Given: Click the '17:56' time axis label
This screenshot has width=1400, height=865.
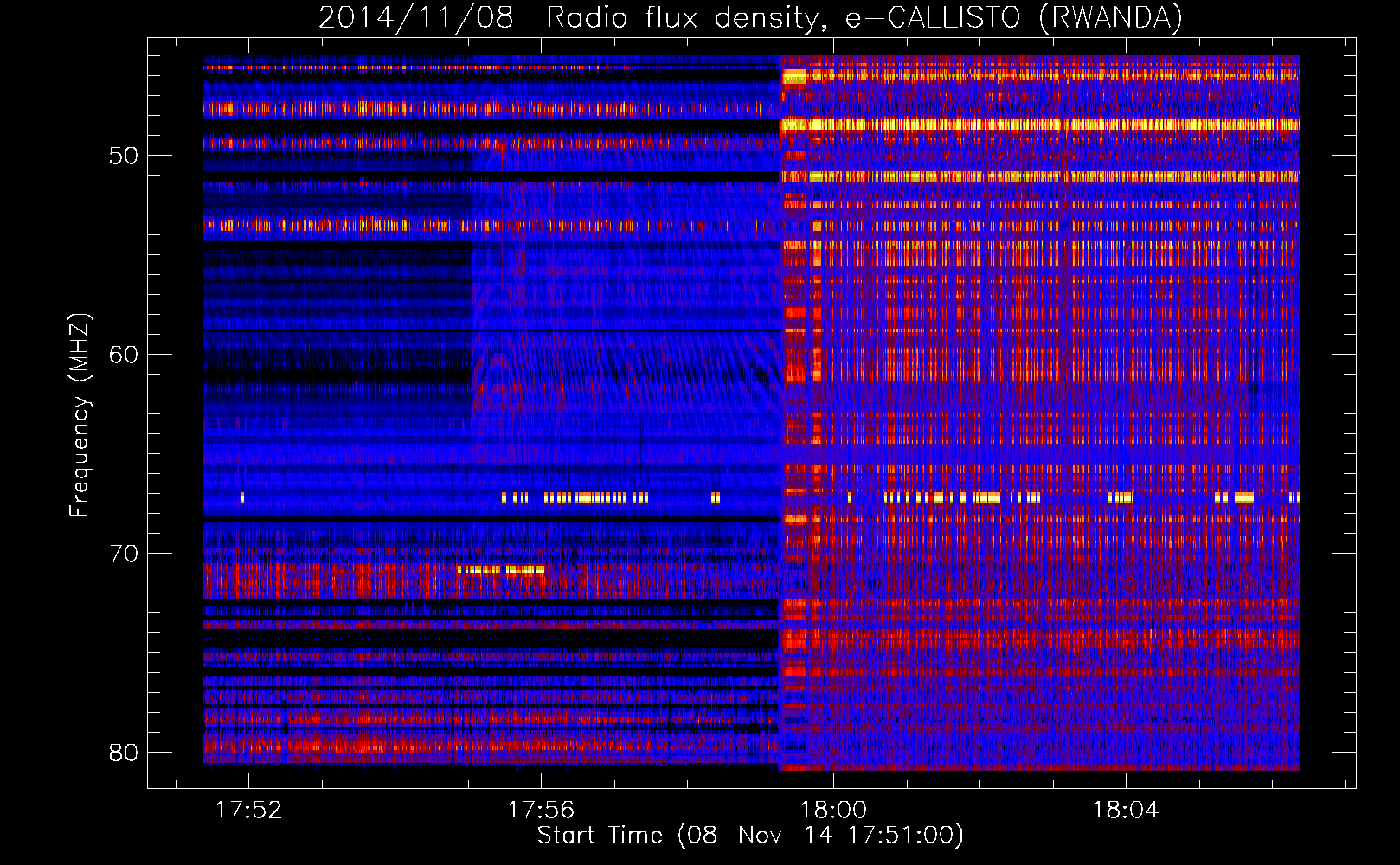Looking at the screenshot, I should tap(541, 810).
